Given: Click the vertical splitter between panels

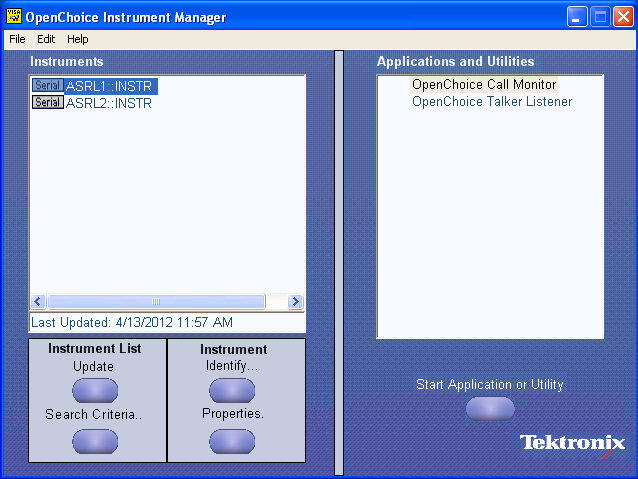Looking at the screenshot, I should tap(339, 260).
